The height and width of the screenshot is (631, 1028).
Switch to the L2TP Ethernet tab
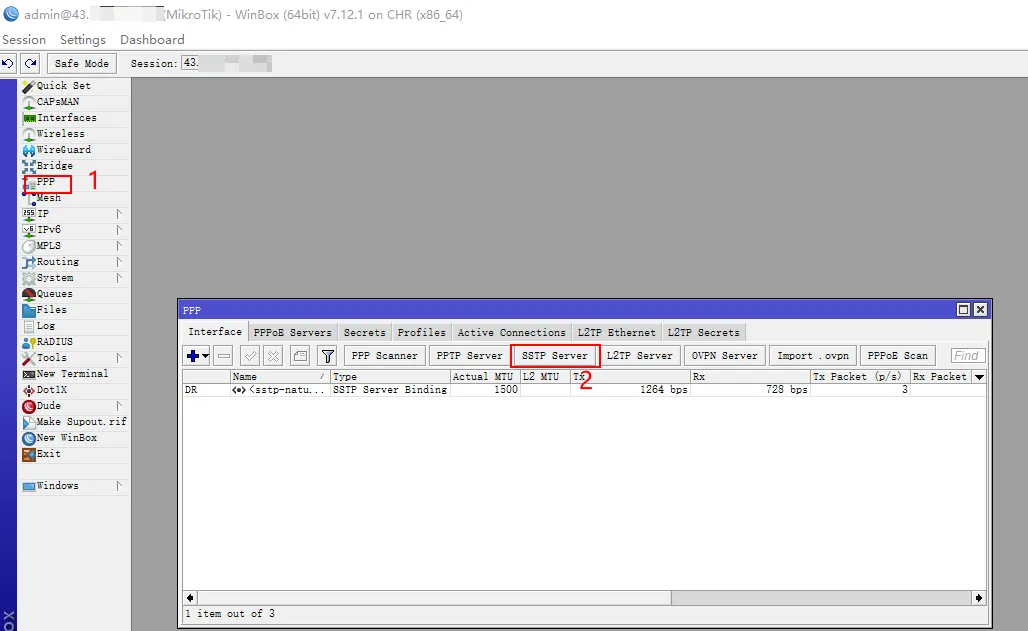coord(616,333)
